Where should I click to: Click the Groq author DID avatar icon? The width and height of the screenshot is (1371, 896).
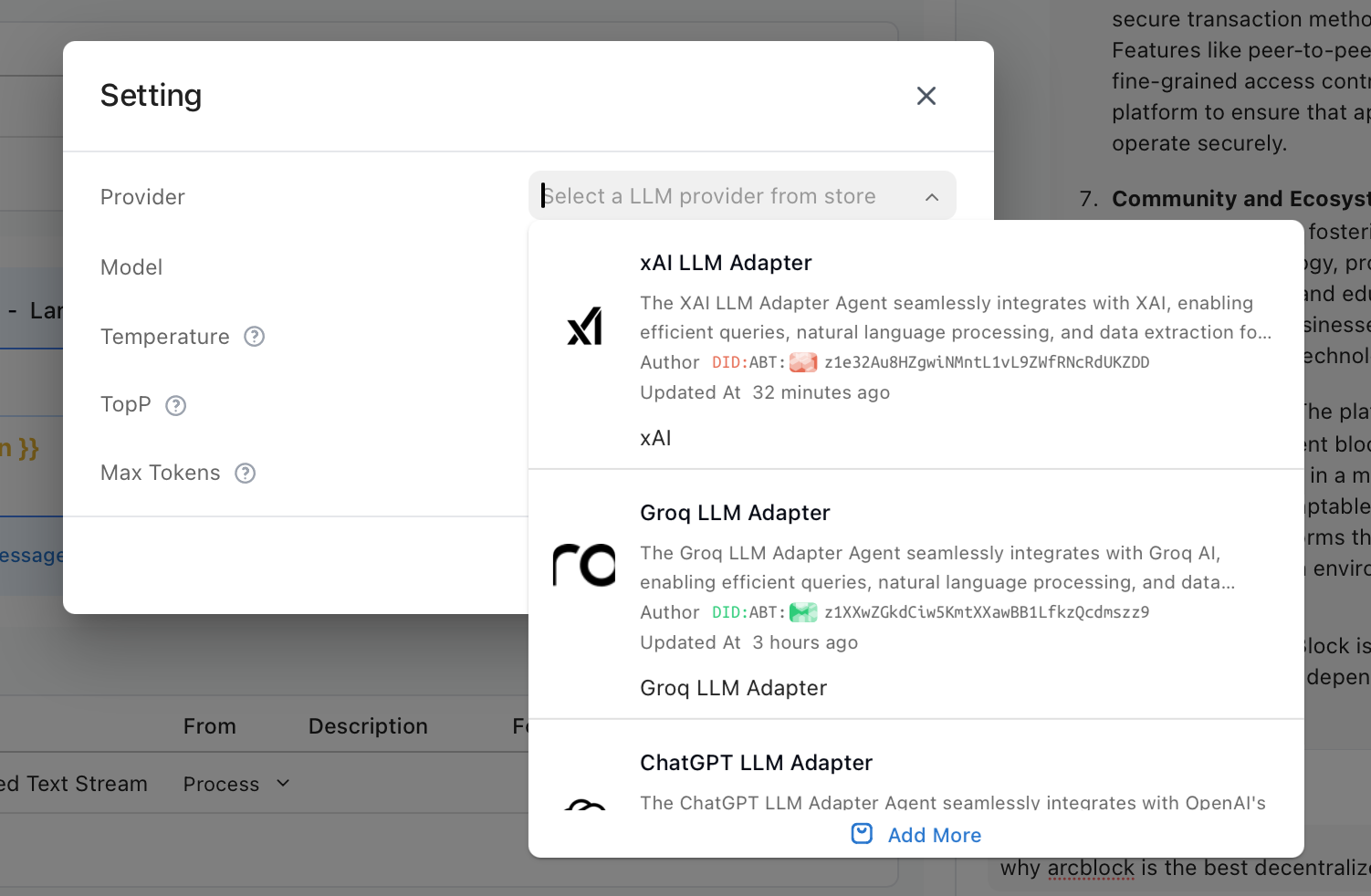click(803, 612)
